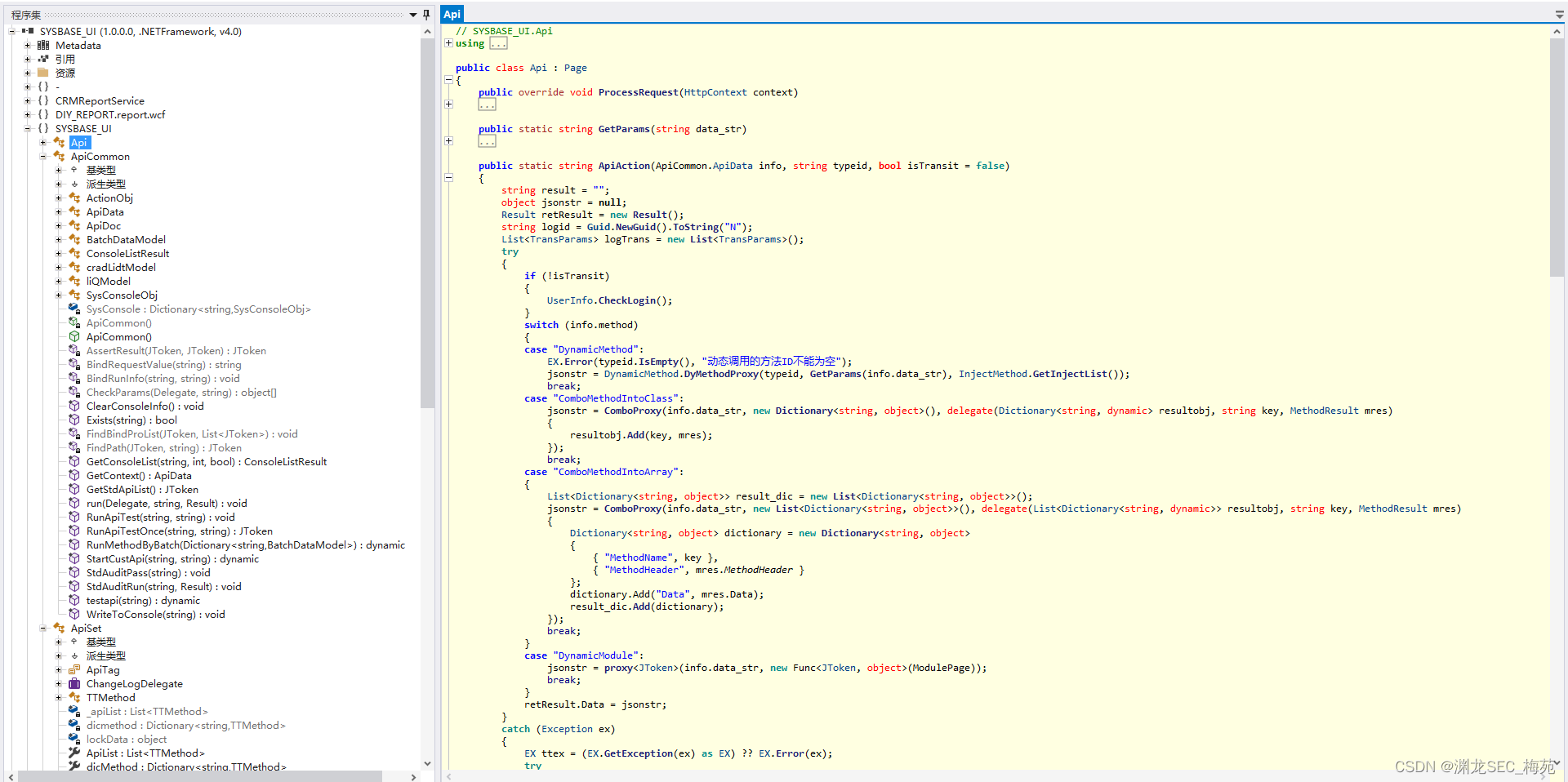1568x782 pixels.
Task: Click the tree panel vertical scrollbar thumb
Action: (x=427, y=224)
